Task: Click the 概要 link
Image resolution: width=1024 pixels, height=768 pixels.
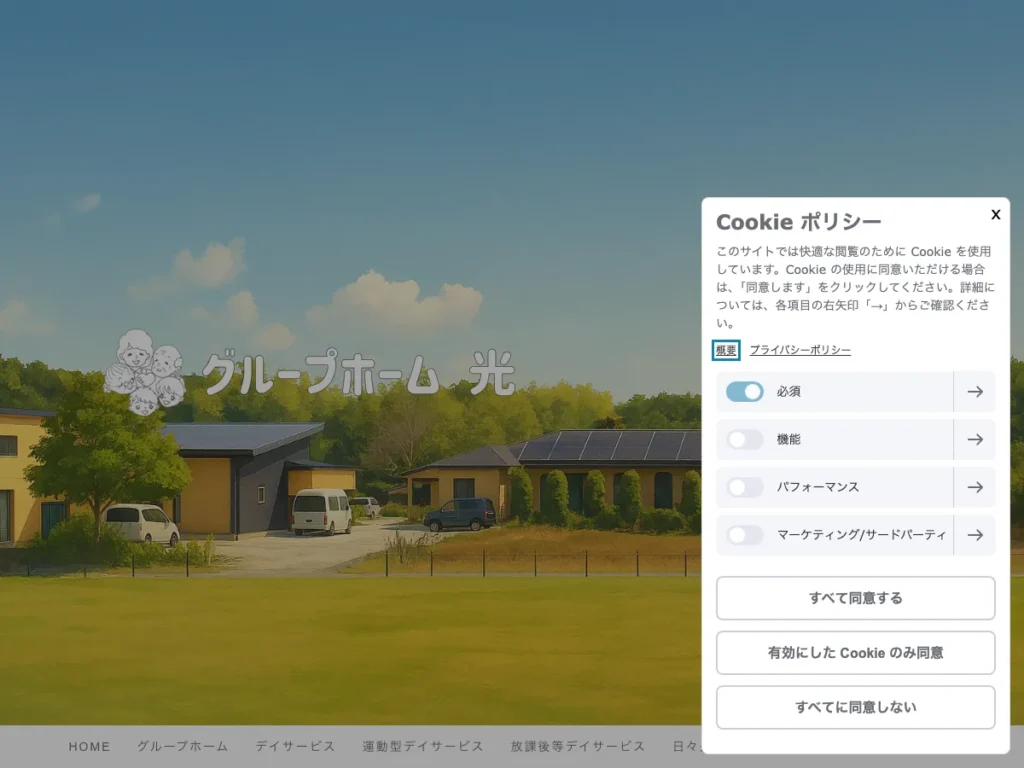Action: click(x=726, y=350)
